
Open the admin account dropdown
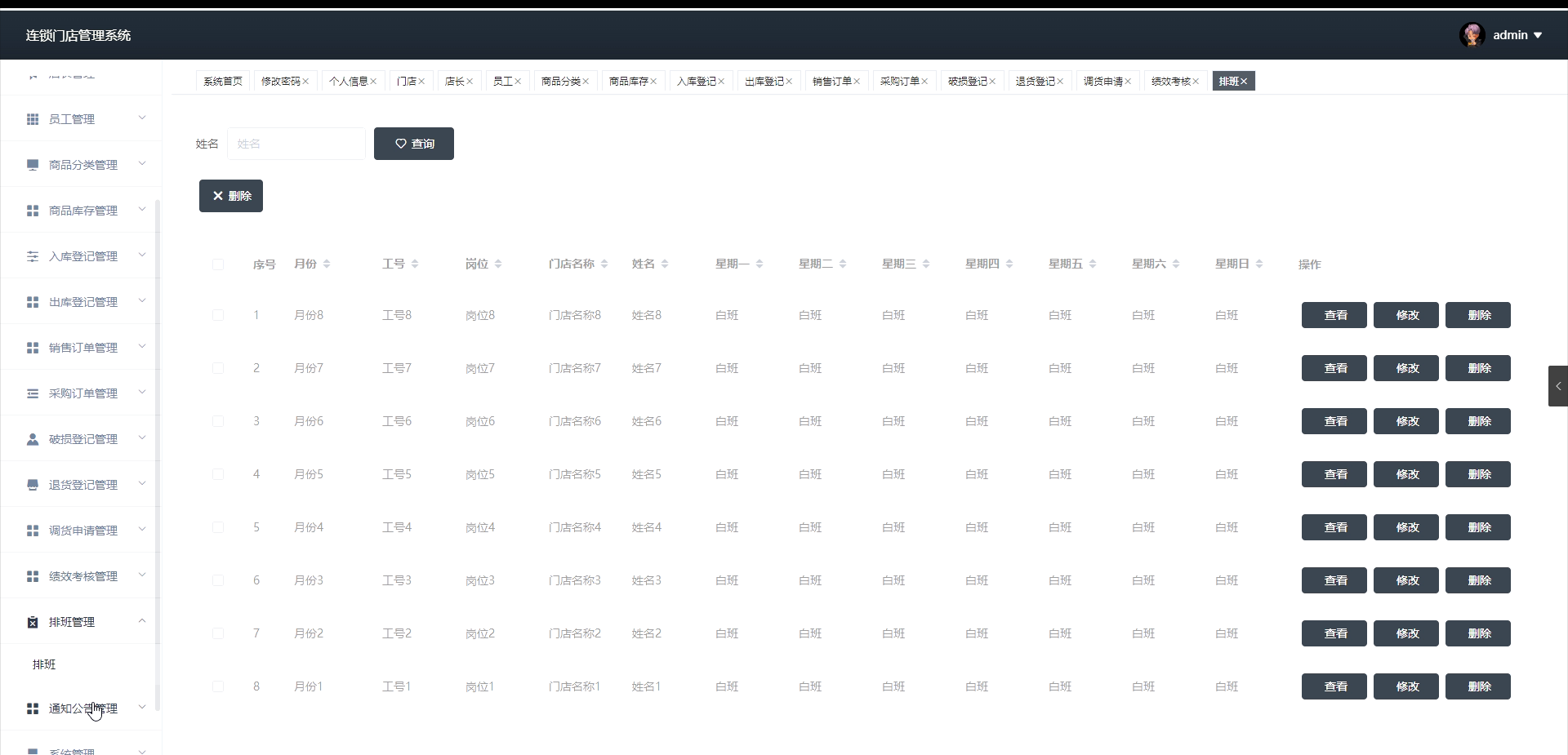pyautogui.click(x=1517, y=35)
